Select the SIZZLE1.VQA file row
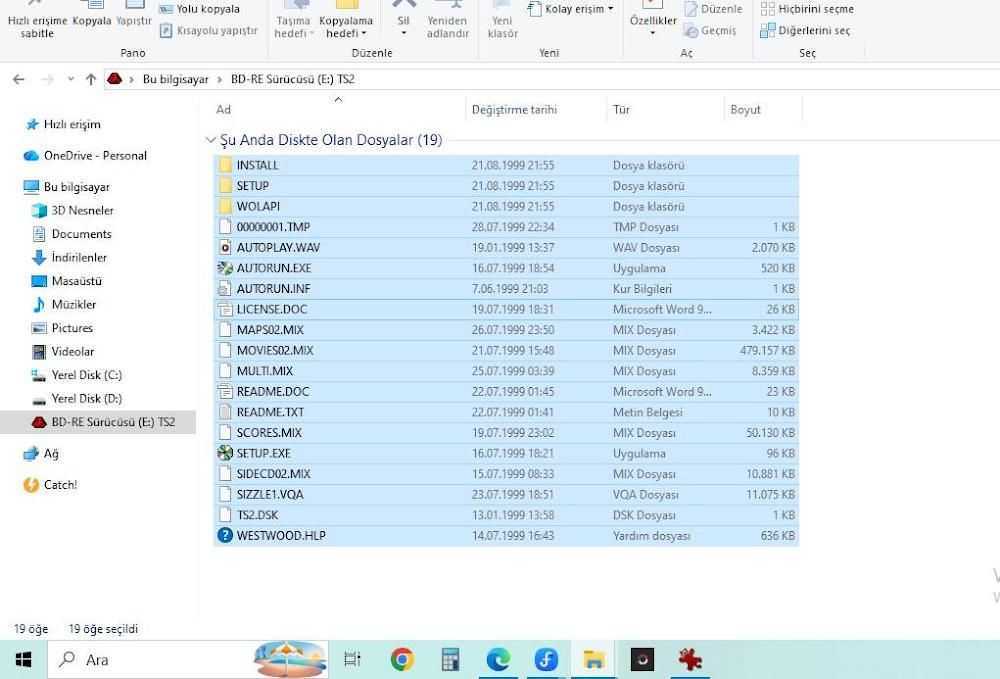Image resolution: width=1000 pixels, height=679 pixels. [x=506, y=495]
